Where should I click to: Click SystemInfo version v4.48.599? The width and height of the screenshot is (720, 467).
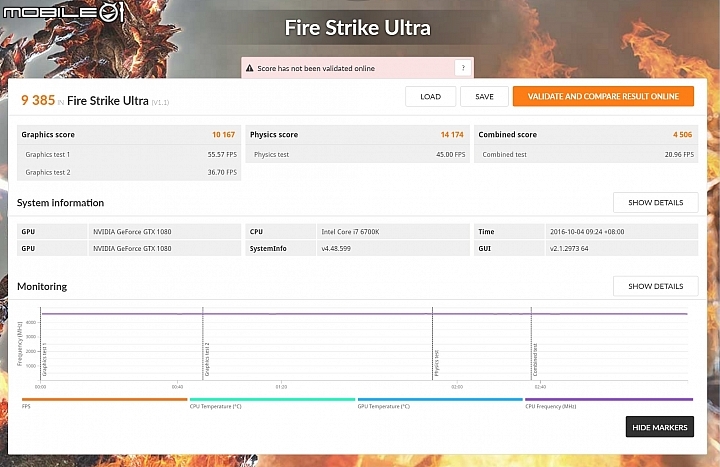coord(336,248)
